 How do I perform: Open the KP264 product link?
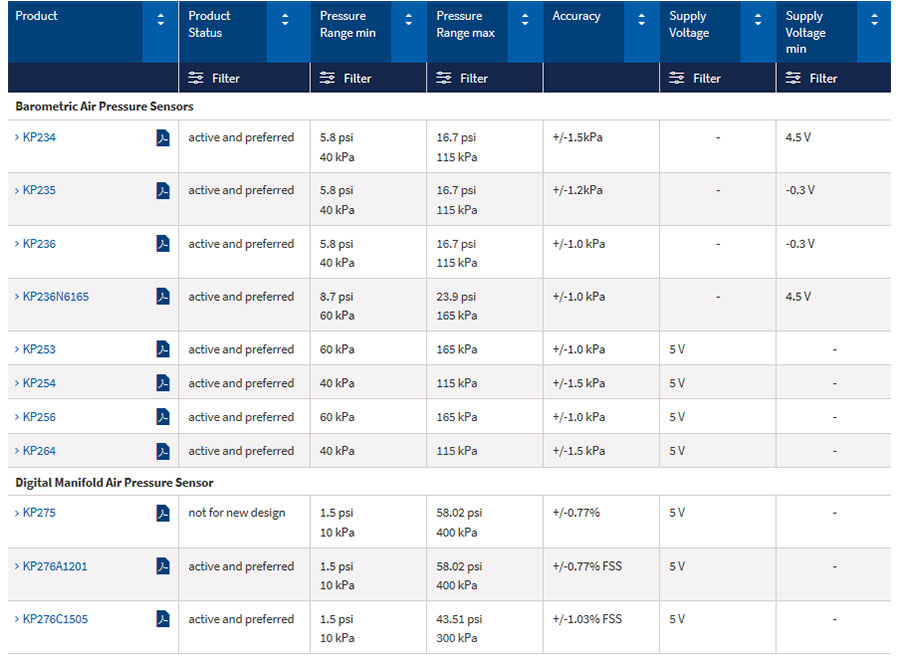point(39,451)
